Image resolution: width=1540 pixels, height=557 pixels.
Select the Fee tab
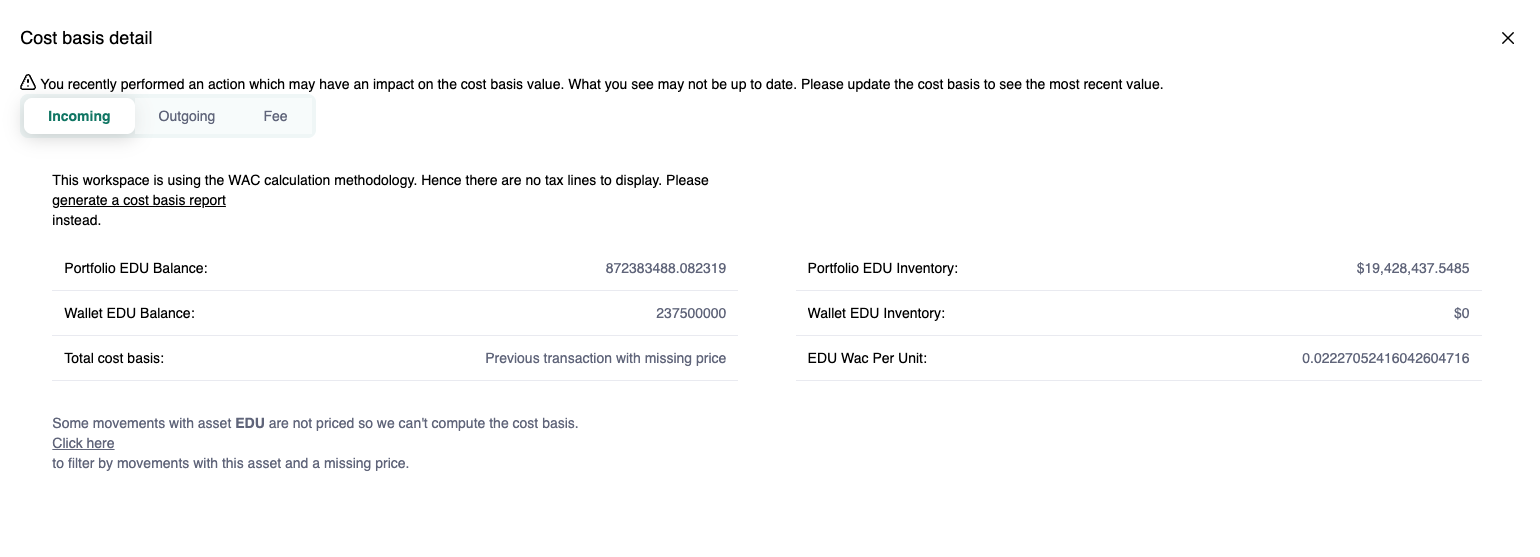click(275, 116)
